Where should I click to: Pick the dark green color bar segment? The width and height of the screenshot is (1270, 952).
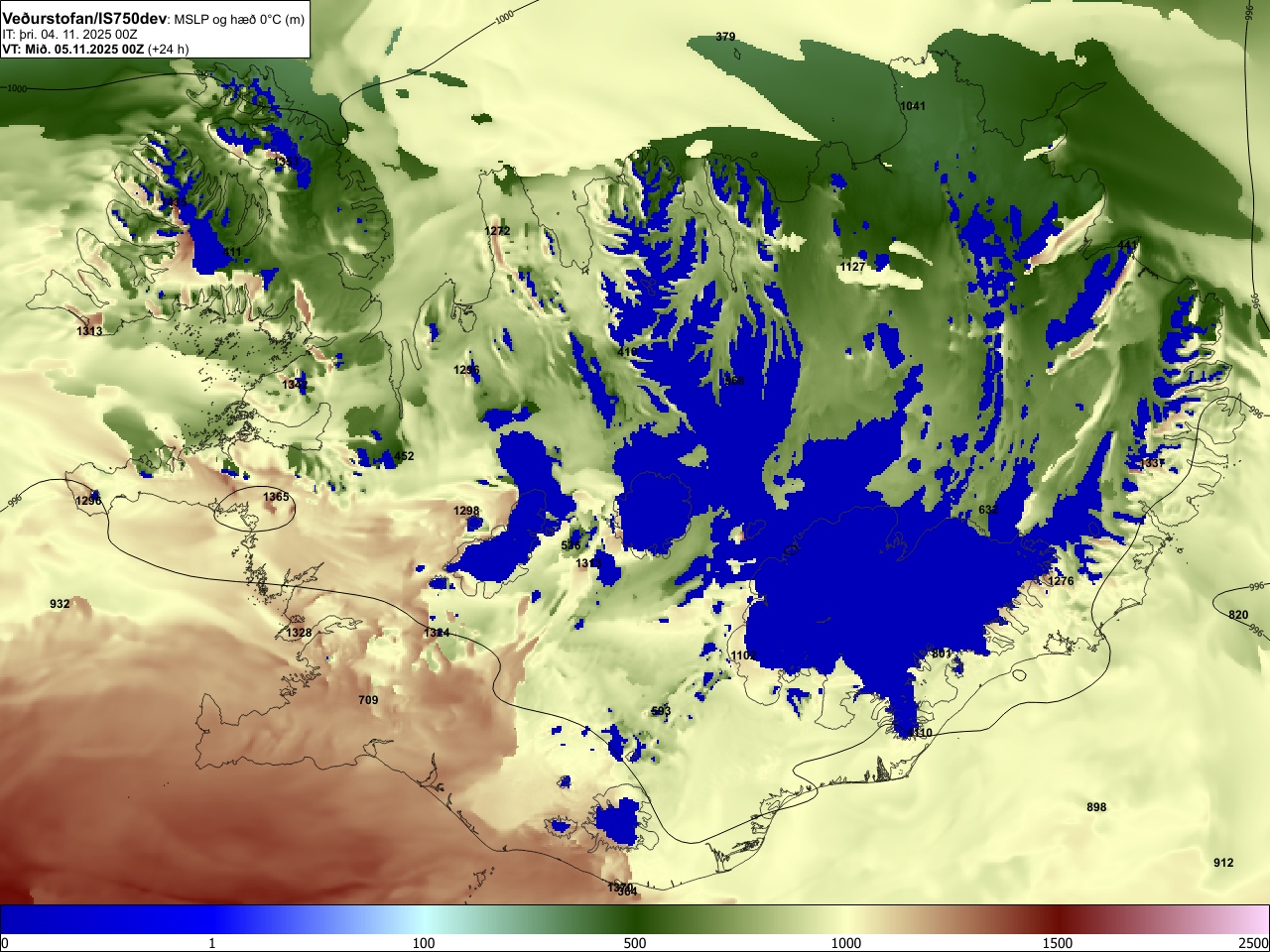[x=635, y=919]
